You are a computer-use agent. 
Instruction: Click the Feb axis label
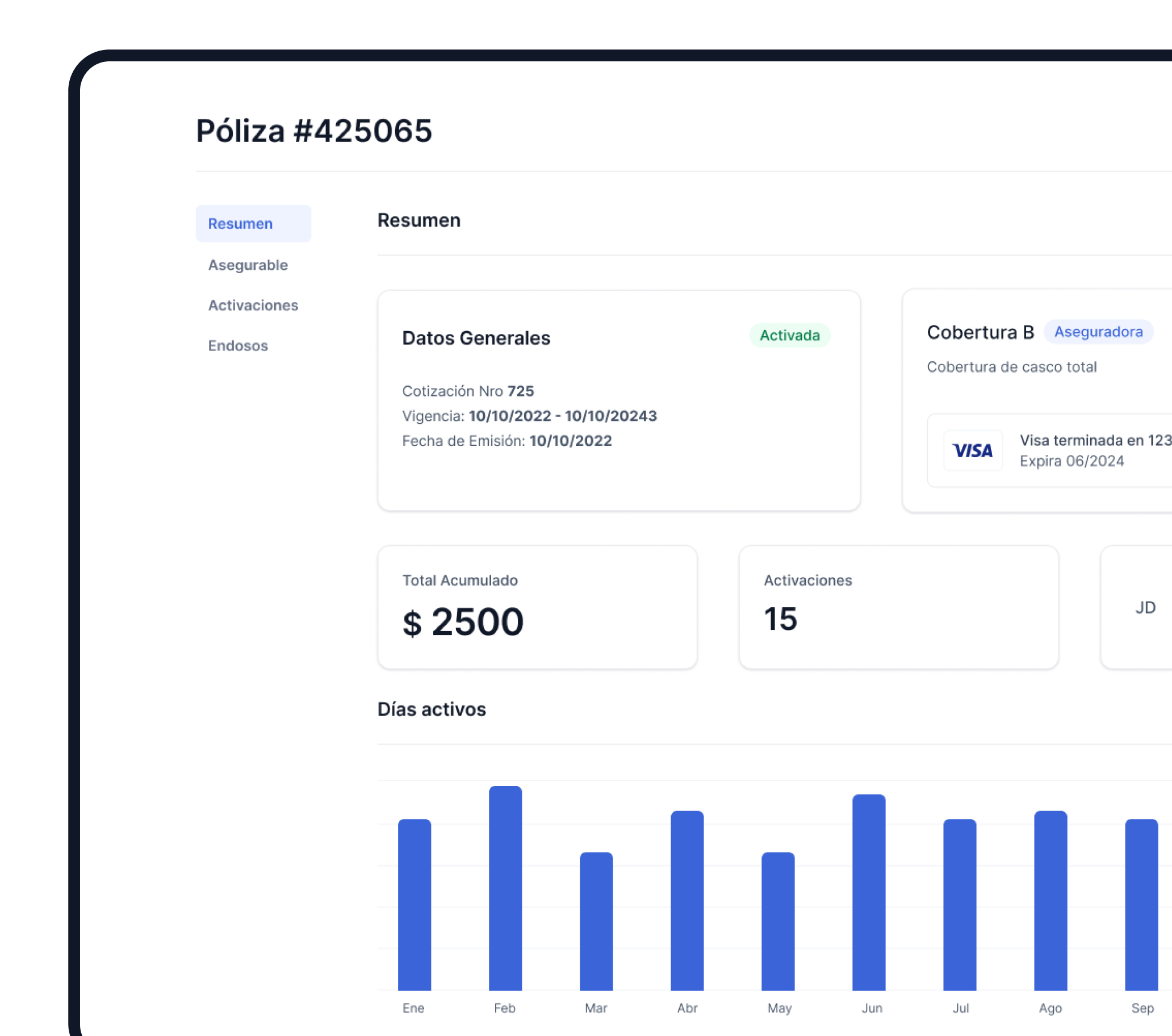click(x=505, y=1008)
